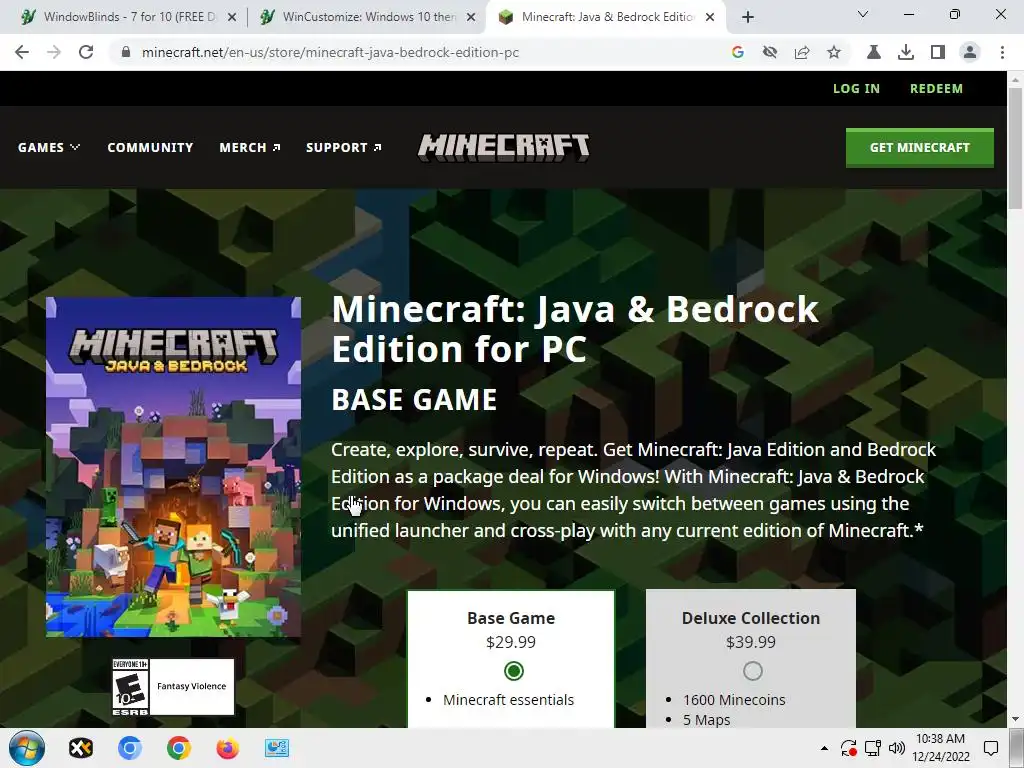Click the scrollbar down arrow

click(x=1015, y=719)
